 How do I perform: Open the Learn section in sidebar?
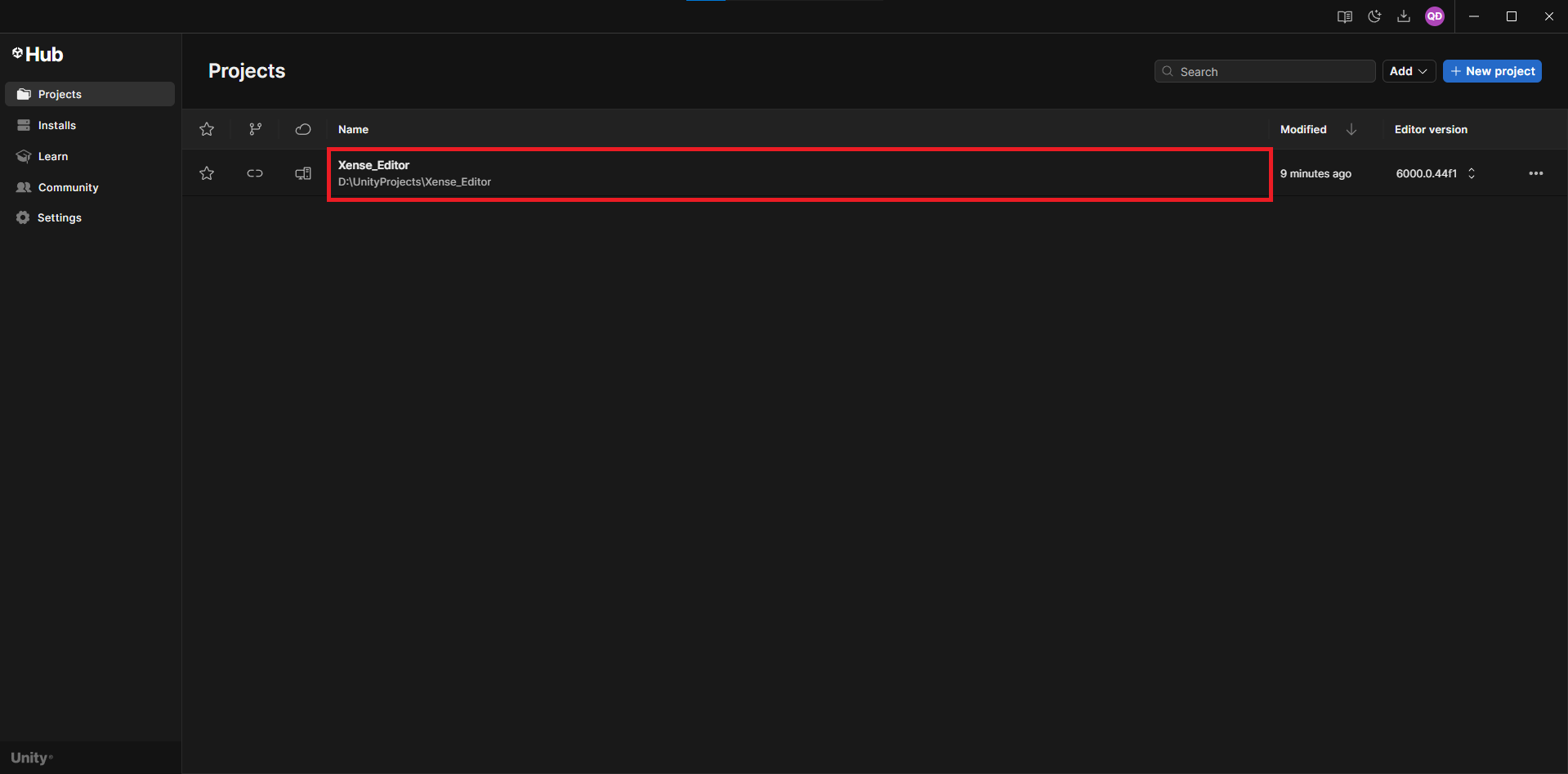pyautogui.click(x=53, y=156)
